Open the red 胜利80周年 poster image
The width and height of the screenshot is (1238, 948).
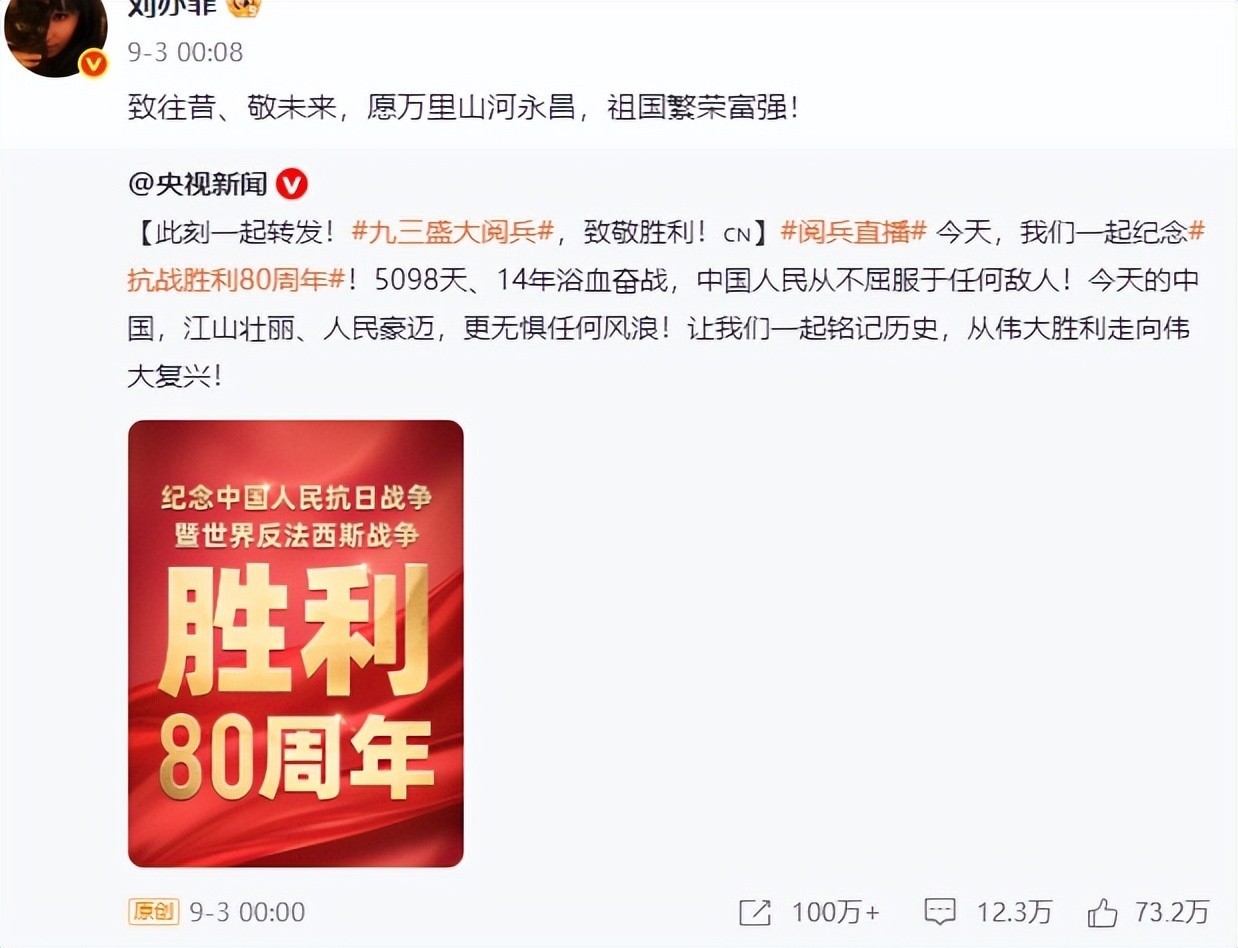click(296, 643)
